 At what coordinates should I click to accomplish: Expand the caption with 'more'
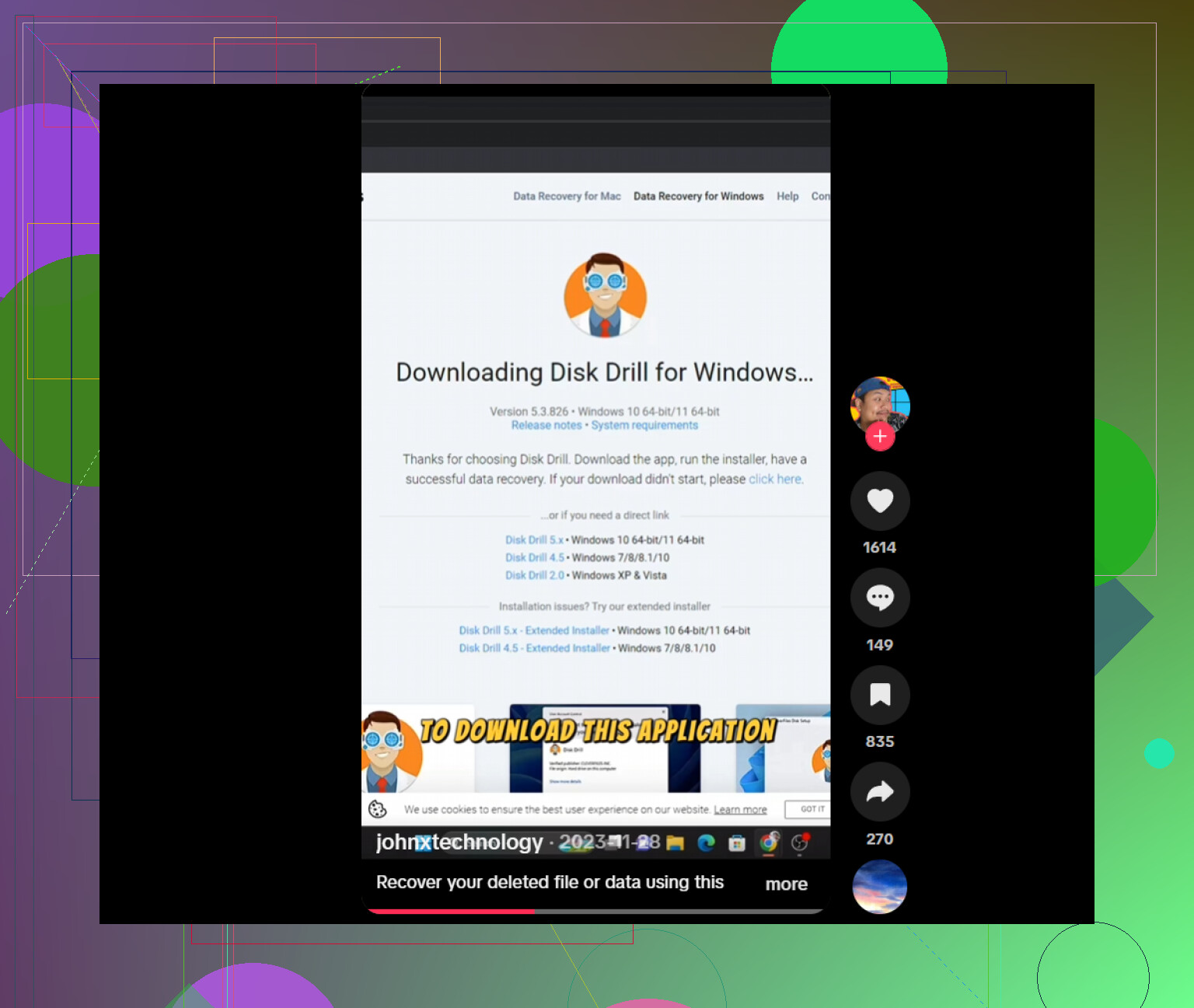pyautogui.click(x=786, y=884)
